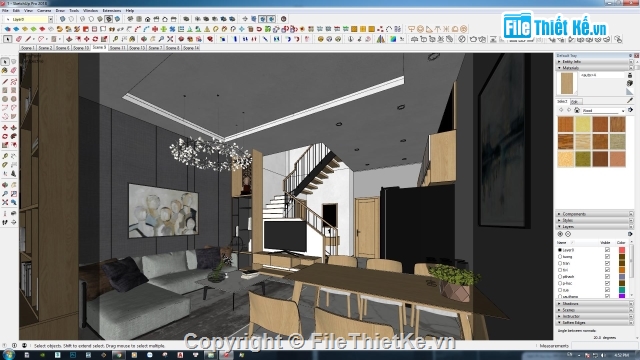Toggle visibility checkbox for tran layer

[x=607, y=263]
